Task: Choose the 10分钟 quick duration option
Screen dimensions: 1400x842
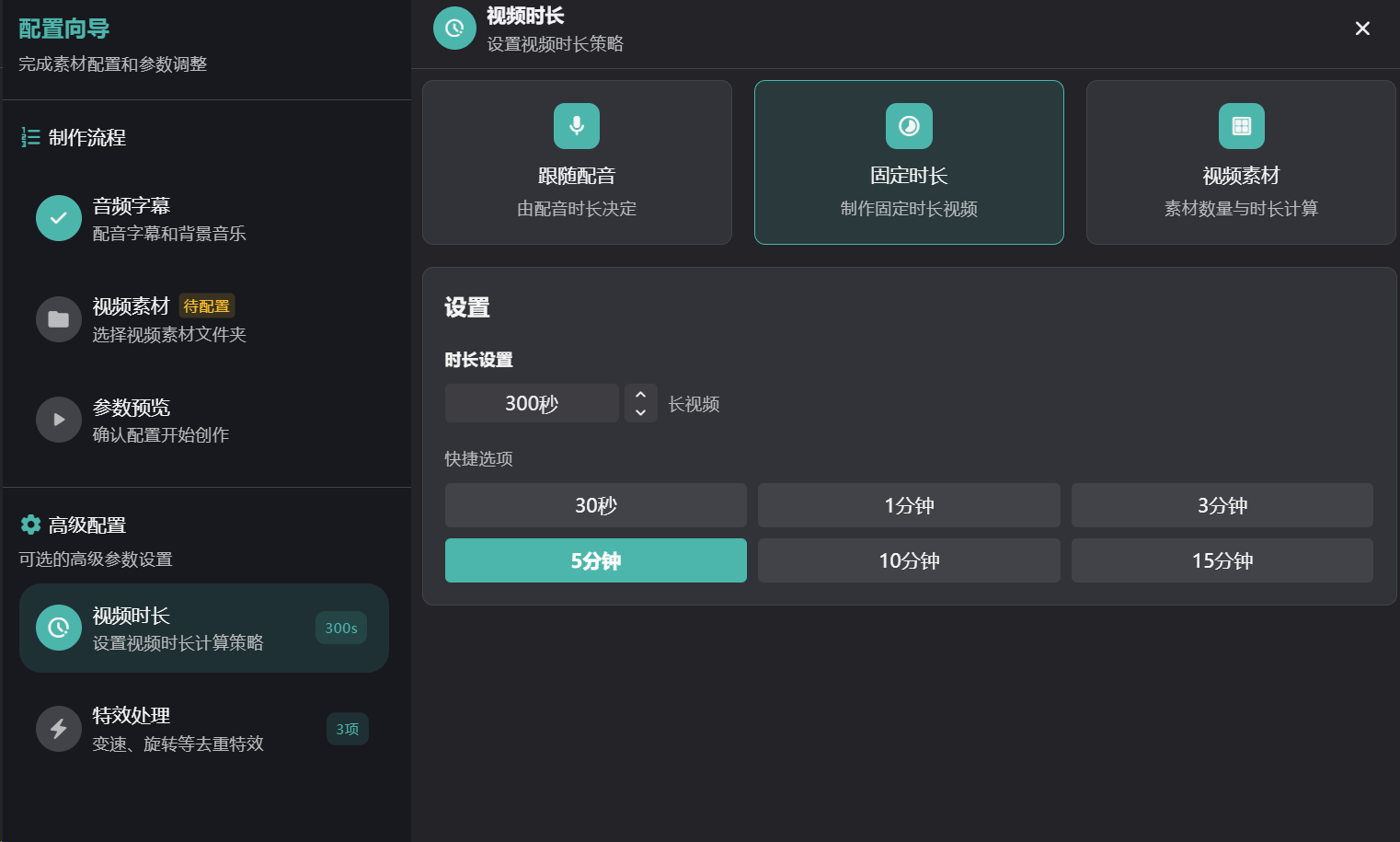Action: tap(909, 560)
